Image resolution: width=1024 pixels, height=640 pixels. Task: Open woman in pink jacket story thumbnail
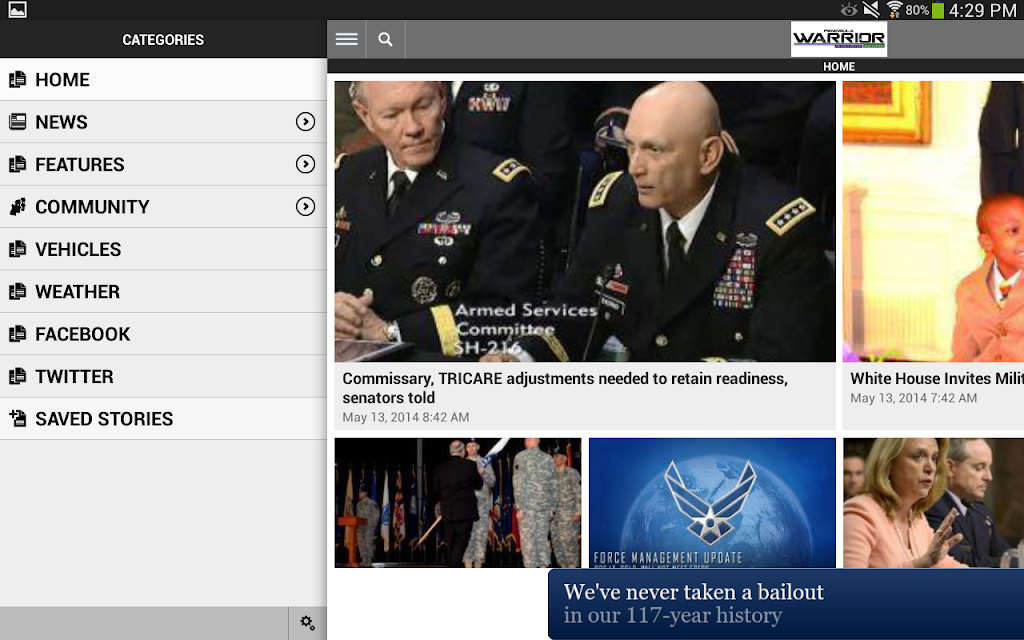(933, 502)
